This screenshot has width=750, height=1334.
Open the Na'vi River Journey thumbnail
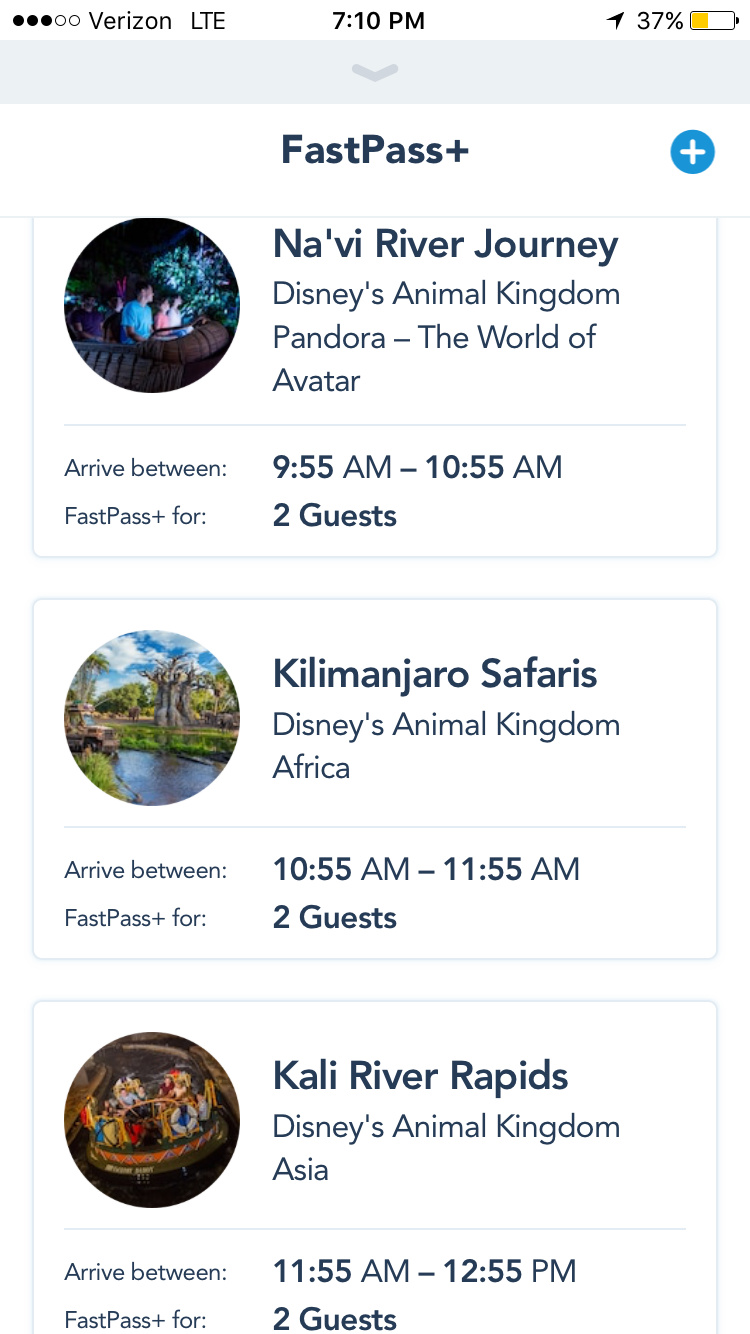(152, 305)
